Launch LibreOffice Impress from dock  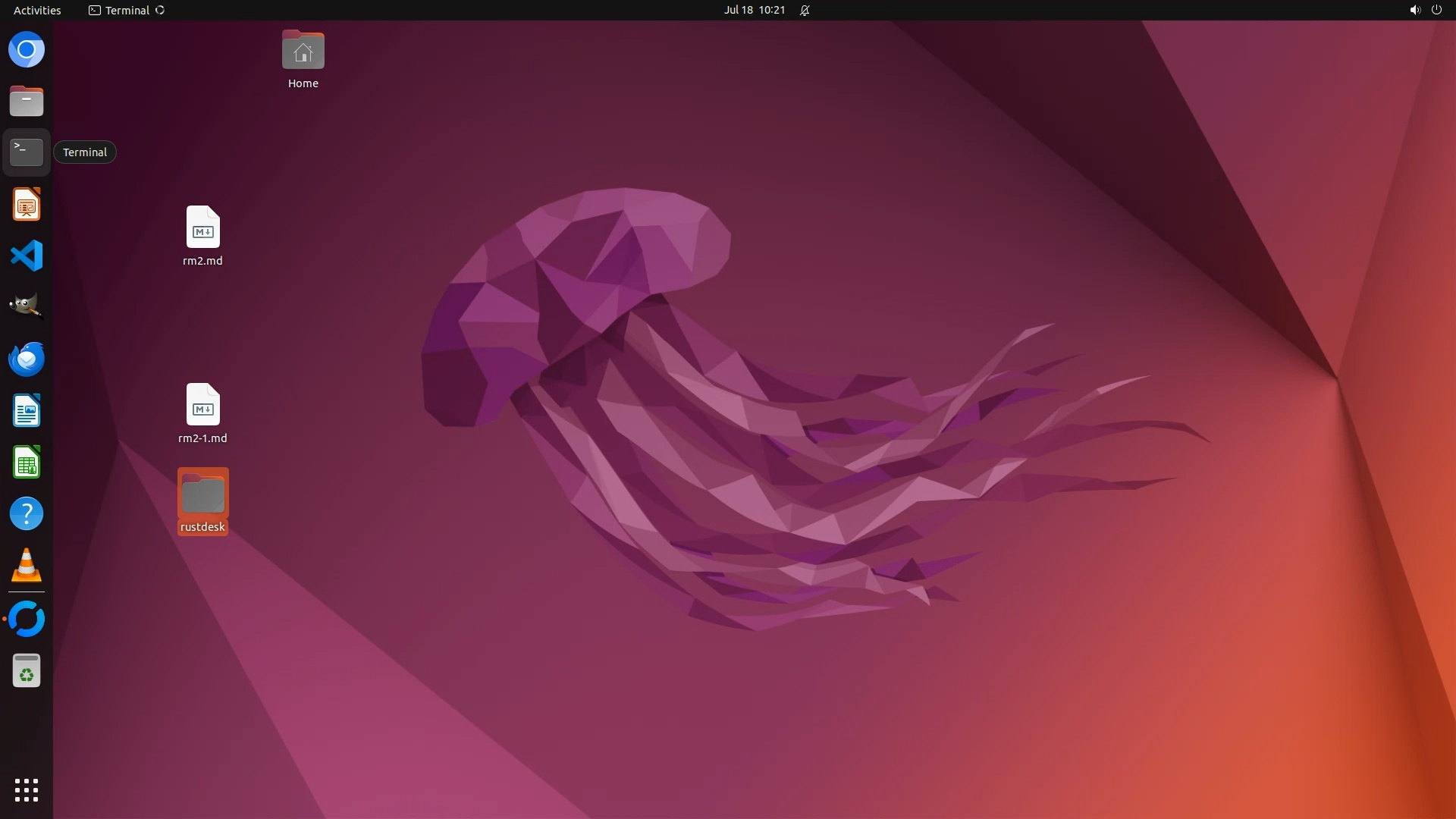[x=27, y=205]
